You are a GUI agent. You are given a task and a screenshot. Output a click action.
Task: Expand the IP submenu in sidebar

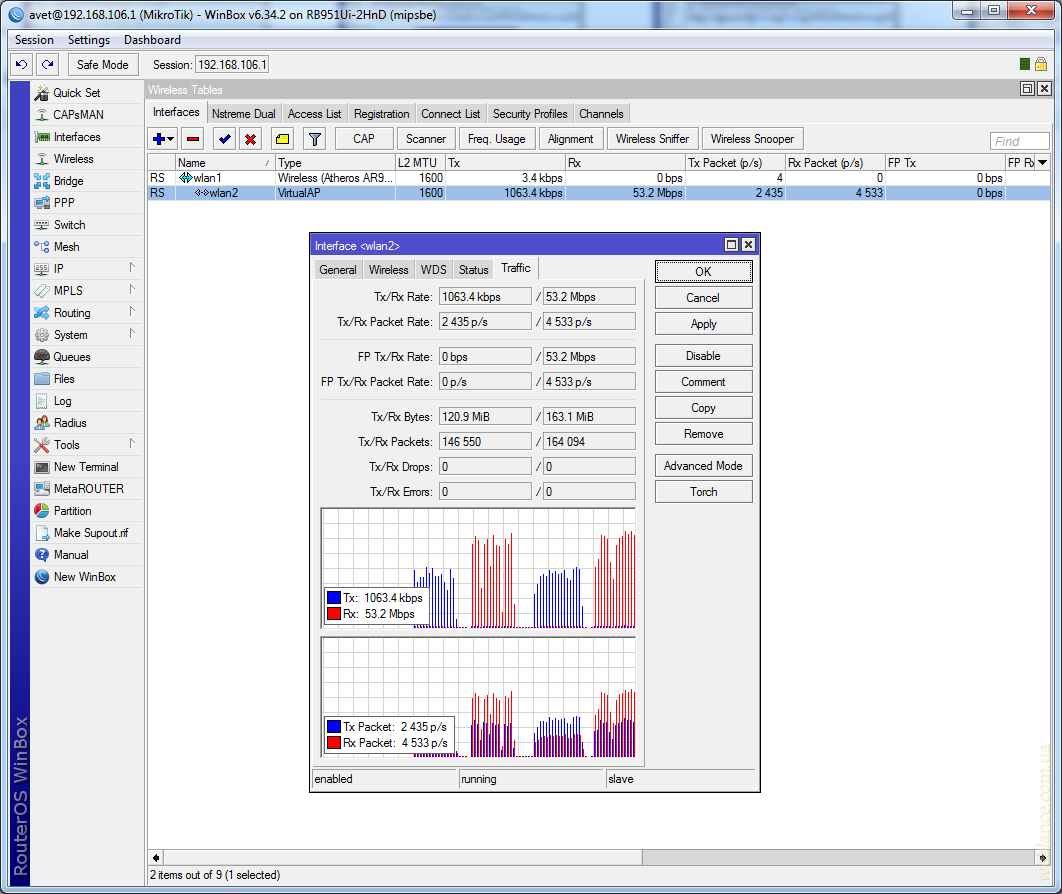tap(59, 269)
